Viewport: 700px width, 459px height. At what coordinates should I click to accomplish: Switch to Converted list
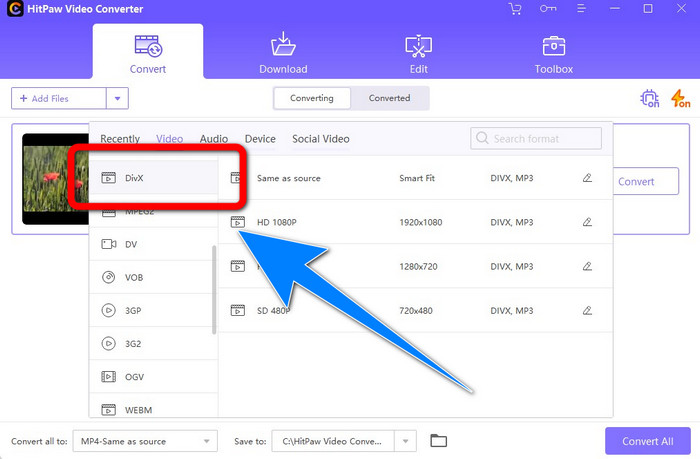tap(389, 98)
